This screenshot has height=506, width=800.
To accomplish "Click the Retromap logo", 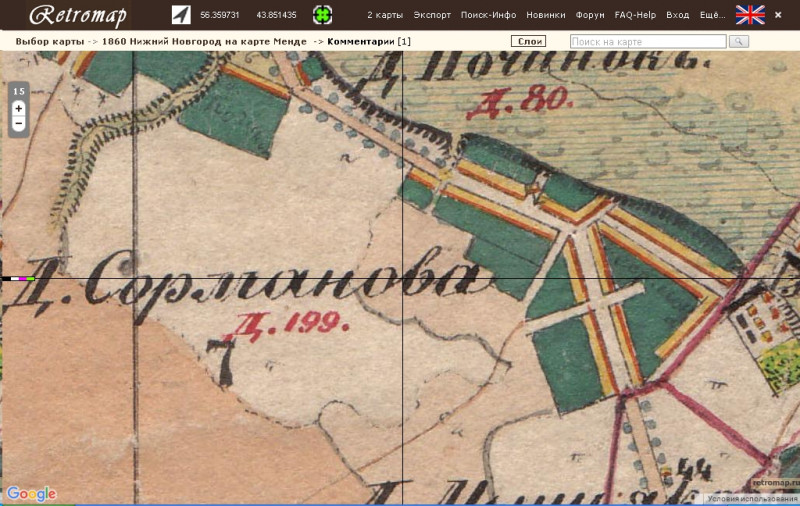I will pos(78,15).
